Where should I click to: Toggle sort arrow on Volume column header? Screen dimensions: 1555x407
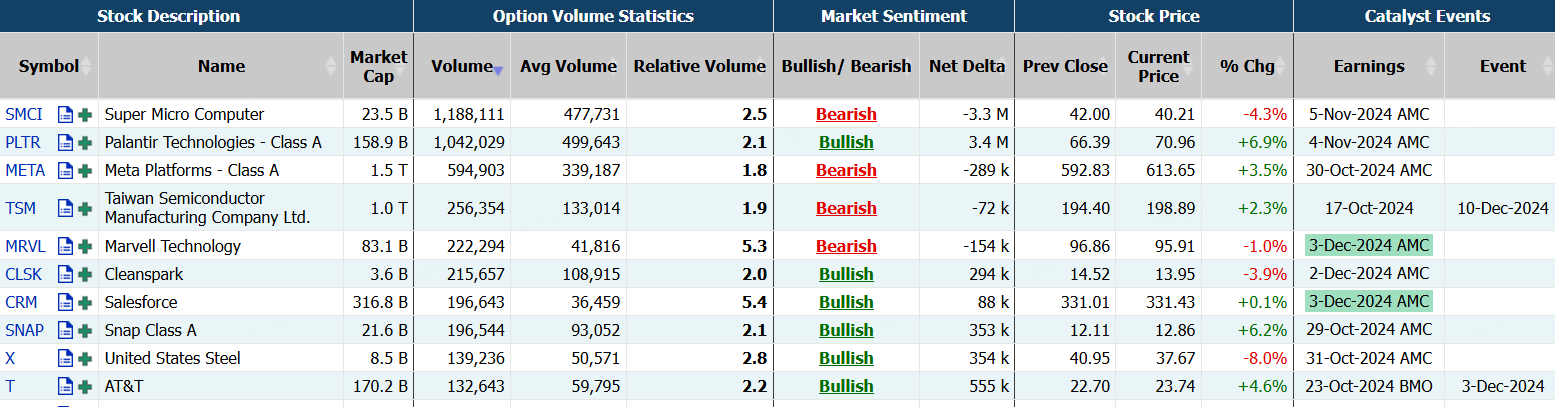pyautogui.click(x=498, y=69)
